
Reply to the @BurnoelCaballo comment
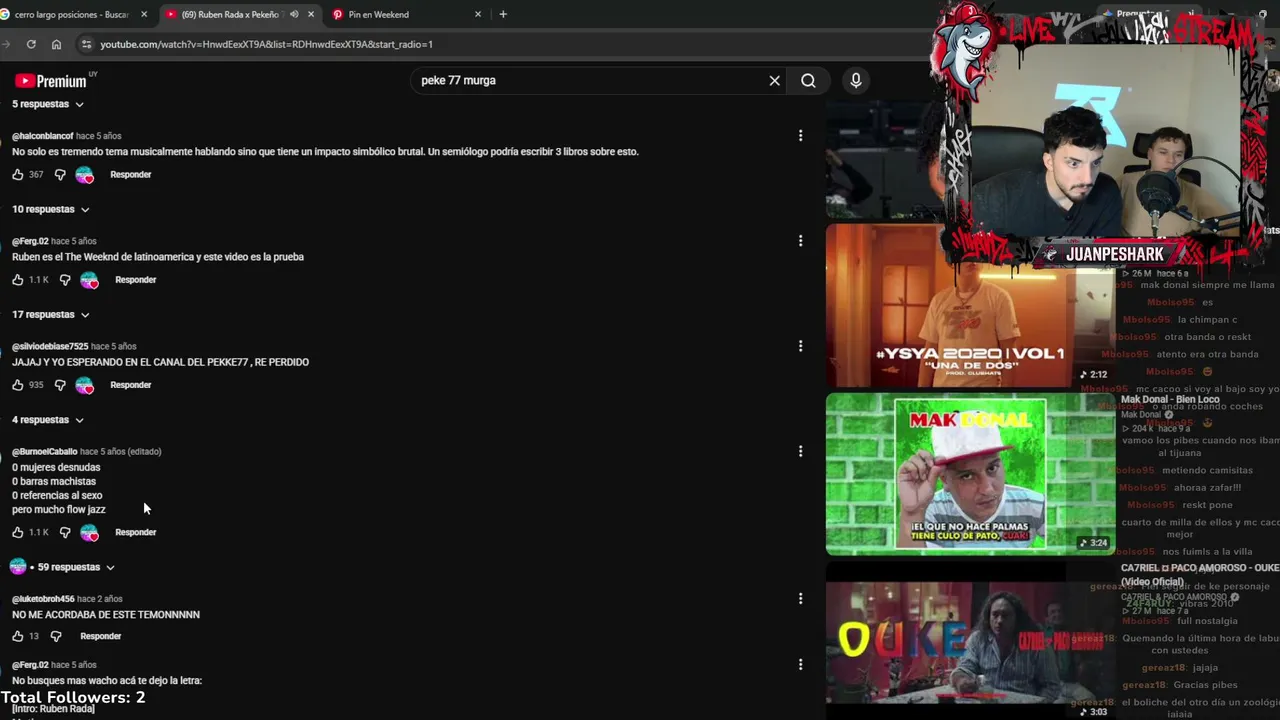(x=136, y=533)
